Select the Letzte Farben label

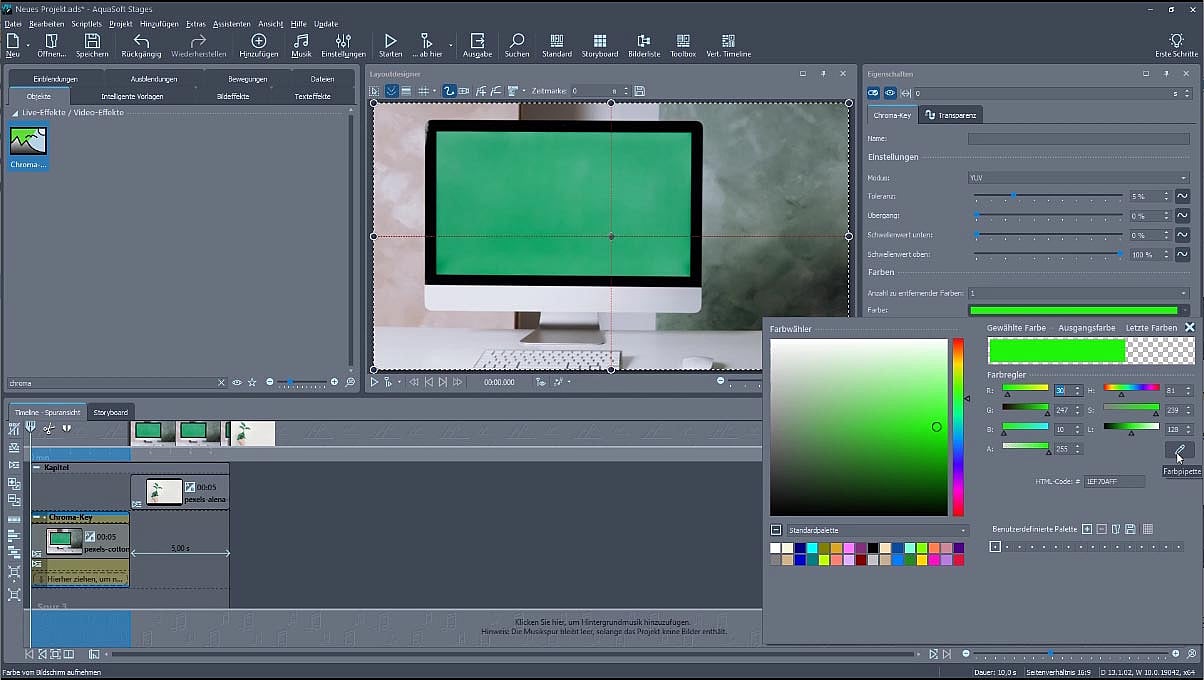click(1151, 327)
